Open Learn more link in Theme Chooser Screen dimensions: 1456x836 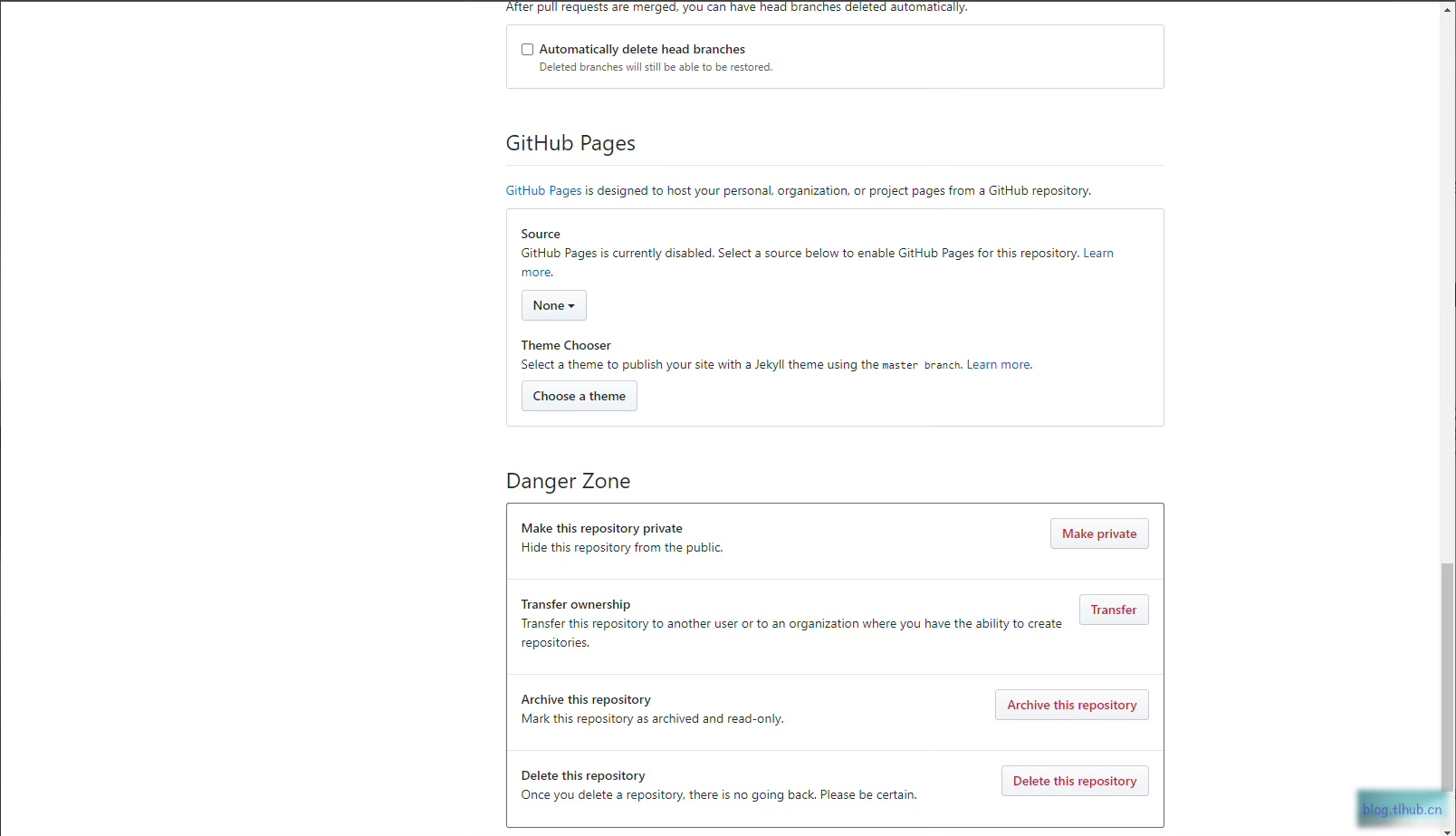tap(999, 364)
